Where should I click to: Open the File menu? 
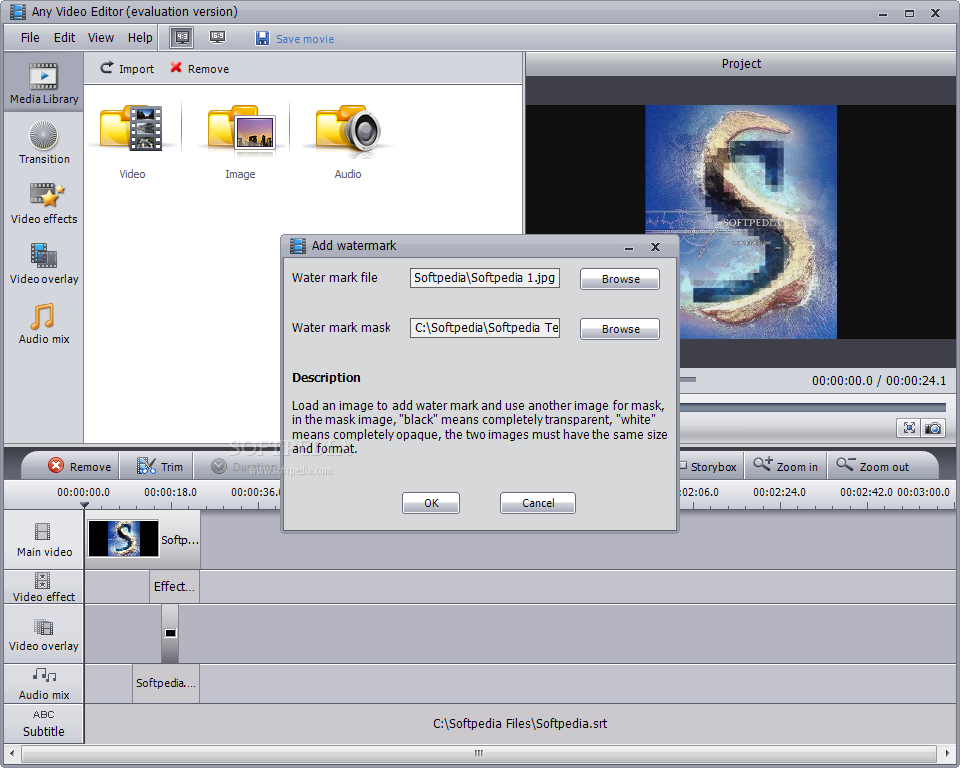30,38
